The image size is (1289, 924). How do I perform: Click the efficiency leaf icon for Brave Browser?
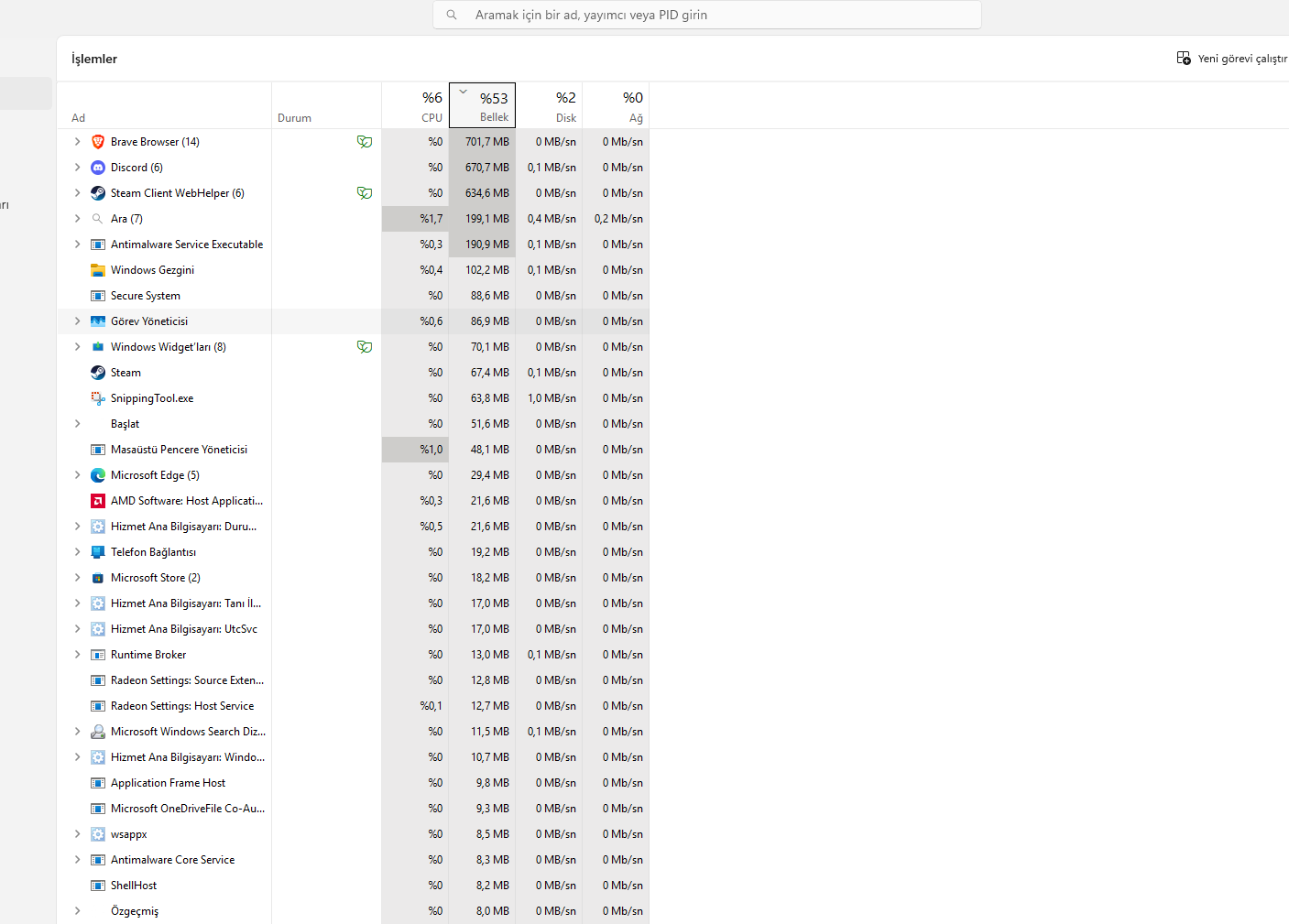coord(365,142)
